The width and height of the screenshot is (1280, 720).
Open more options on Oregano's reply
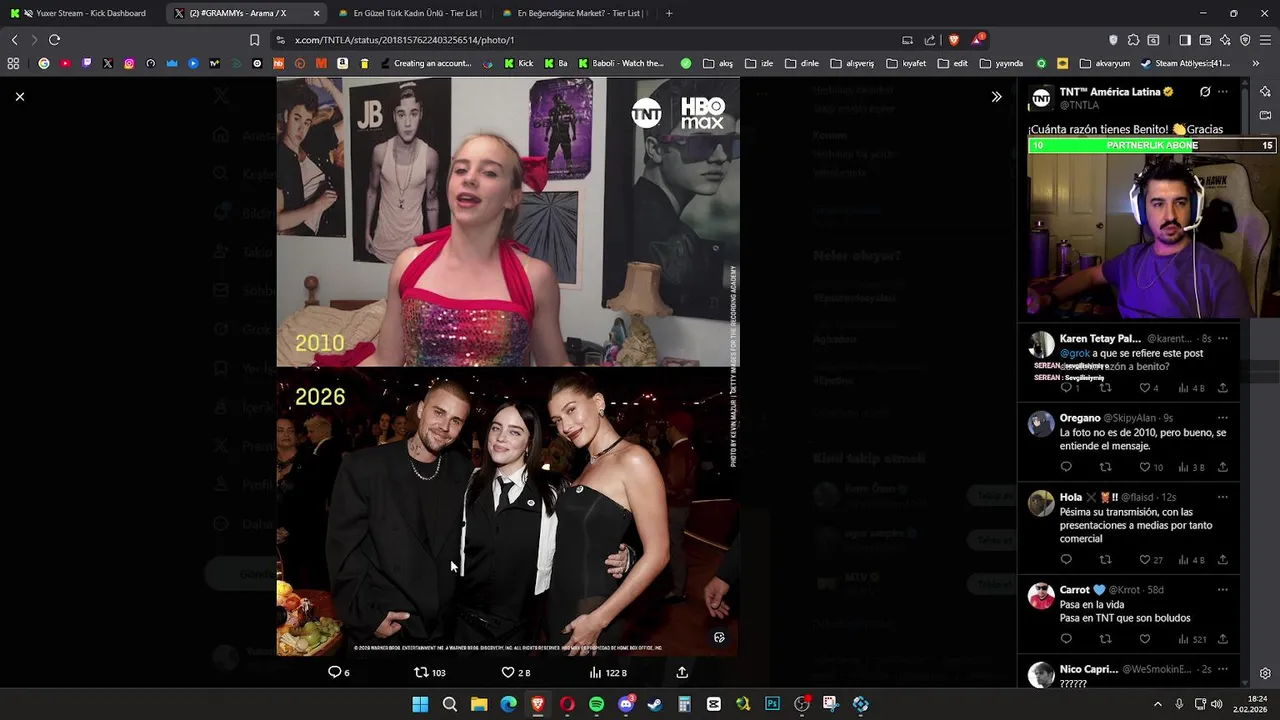point(1222,418)
